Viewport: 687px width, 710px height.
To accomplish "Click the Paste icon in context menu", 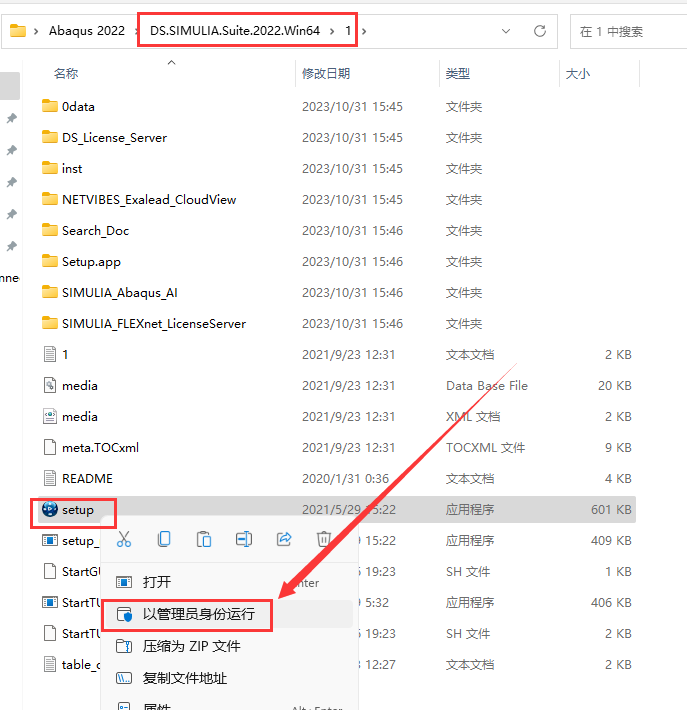I will click(204, 539).
